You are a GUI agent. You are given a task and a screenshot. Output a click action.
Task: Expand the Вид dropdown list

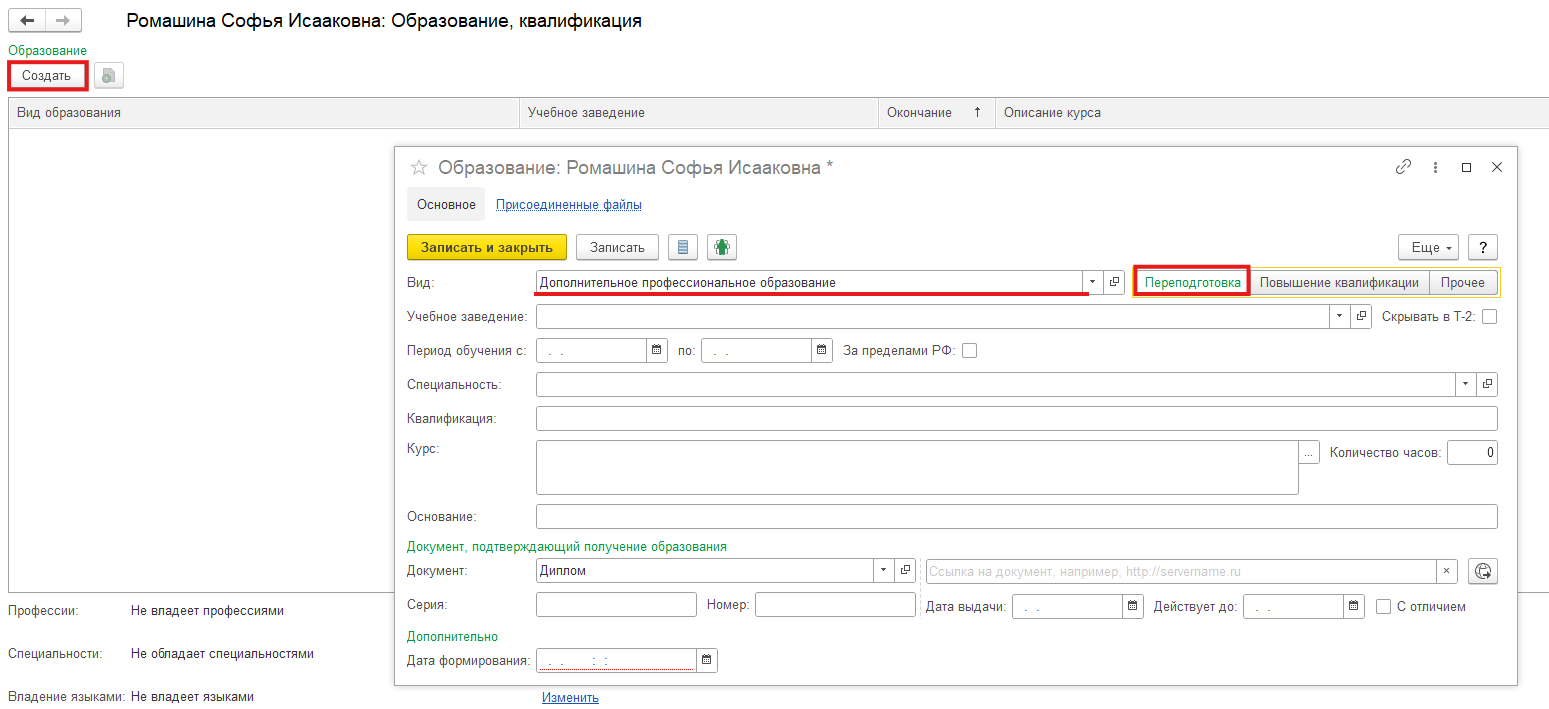coord(1092,283)
